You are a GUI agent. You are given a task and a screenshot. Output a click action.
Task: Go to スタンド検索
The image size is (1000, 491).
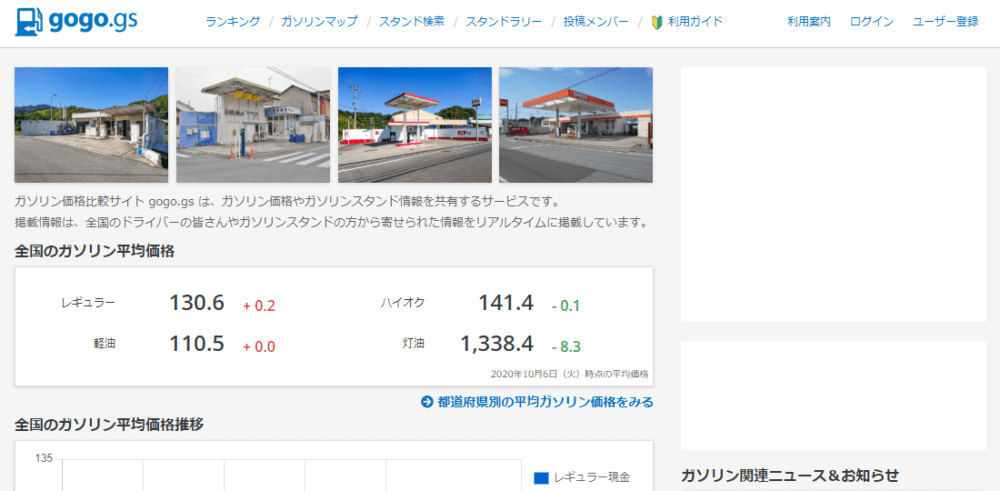pyautogui.click(x=411, y=22)
